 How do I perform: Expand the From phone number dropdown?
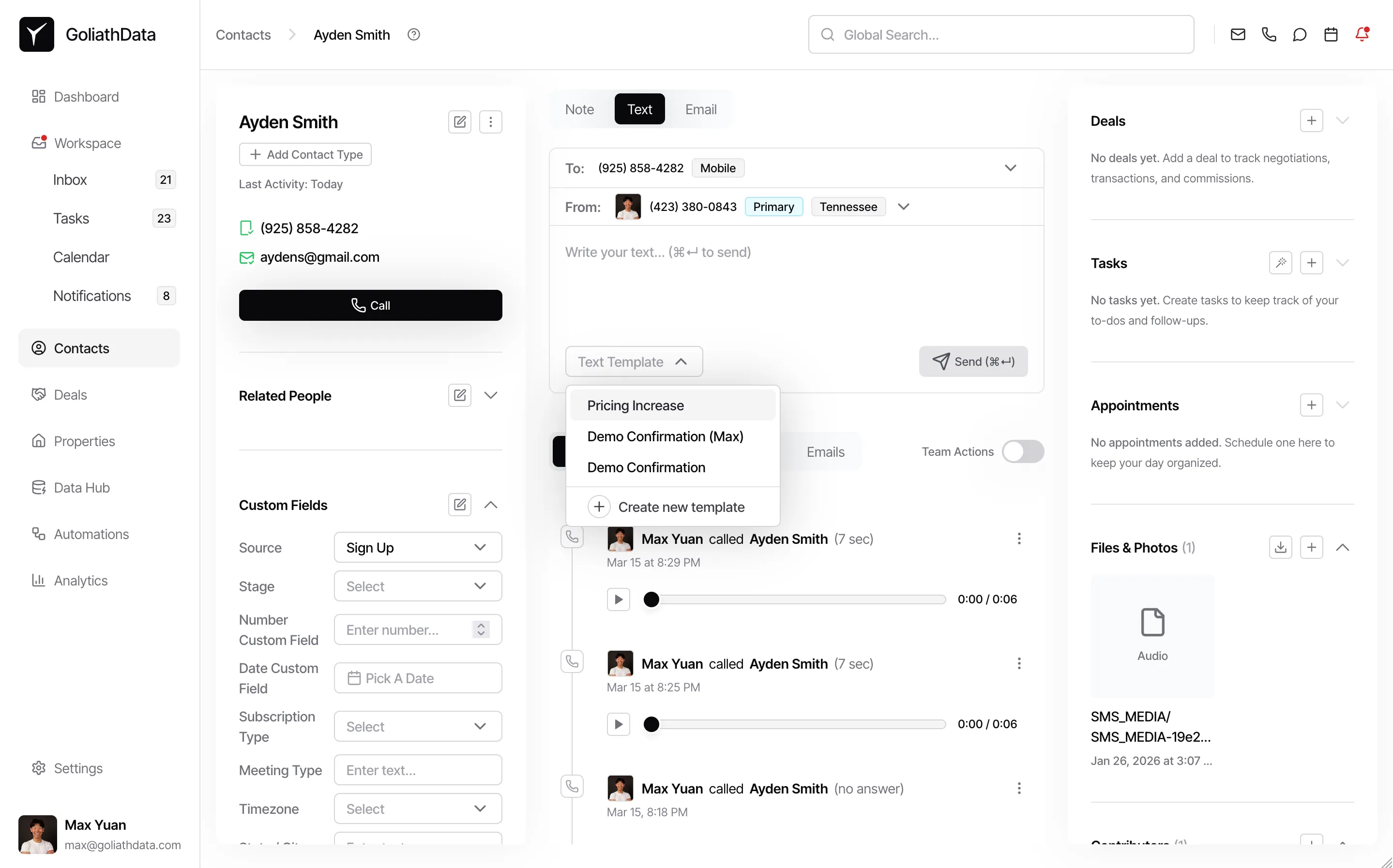(x=903, y=207)
